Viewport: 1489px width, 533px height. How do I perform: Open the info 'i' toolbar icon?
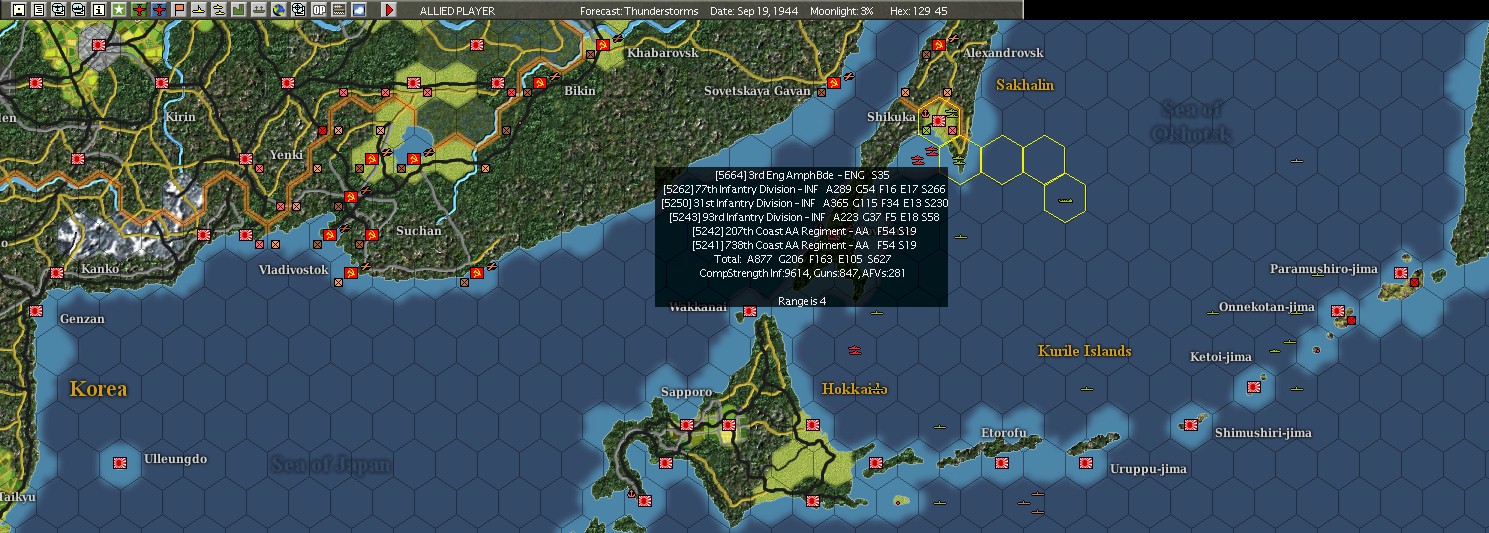[98, 10]
